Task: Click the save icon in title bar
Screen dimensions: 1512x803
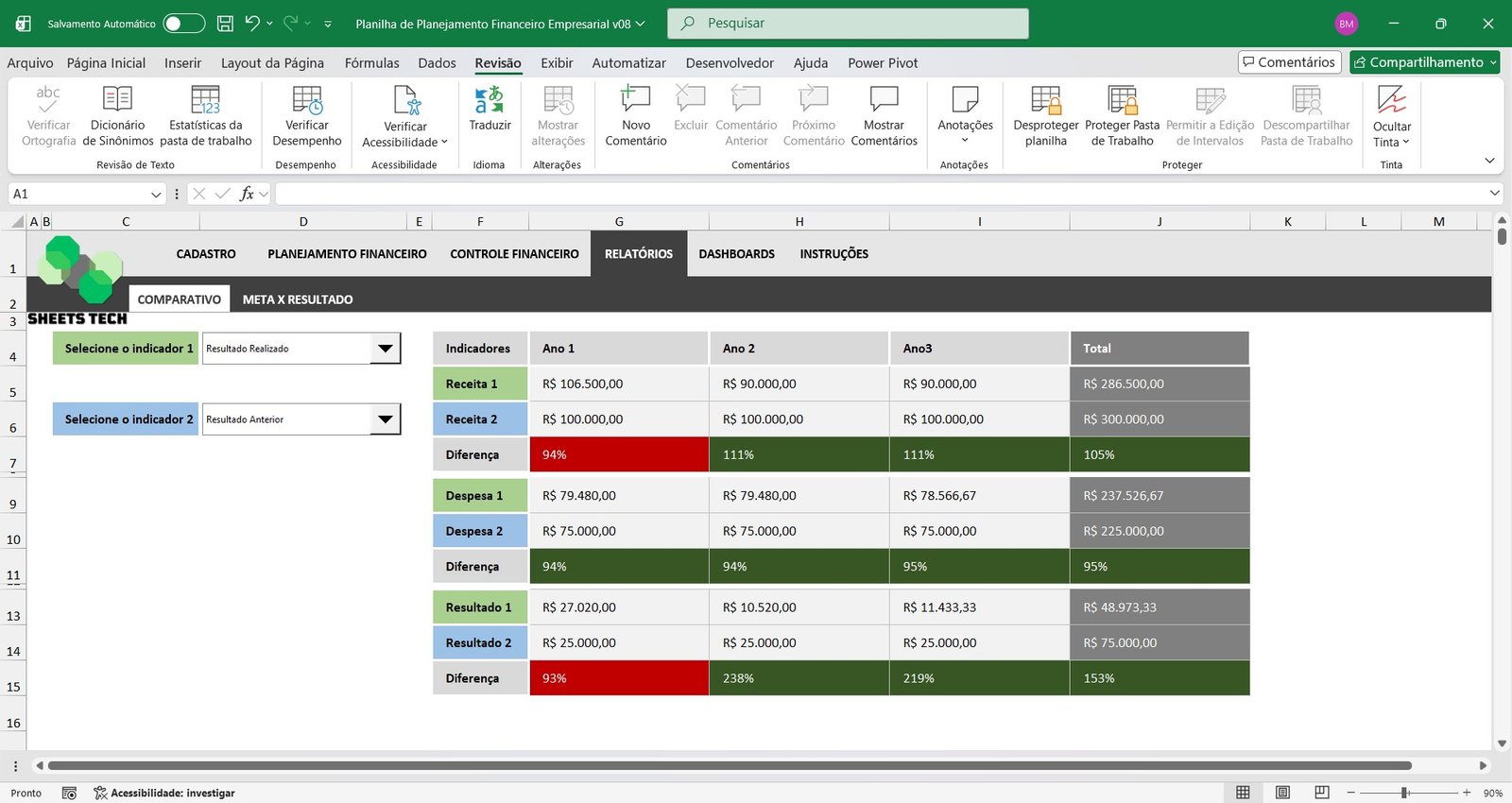Action: click(x=225, y=24)
